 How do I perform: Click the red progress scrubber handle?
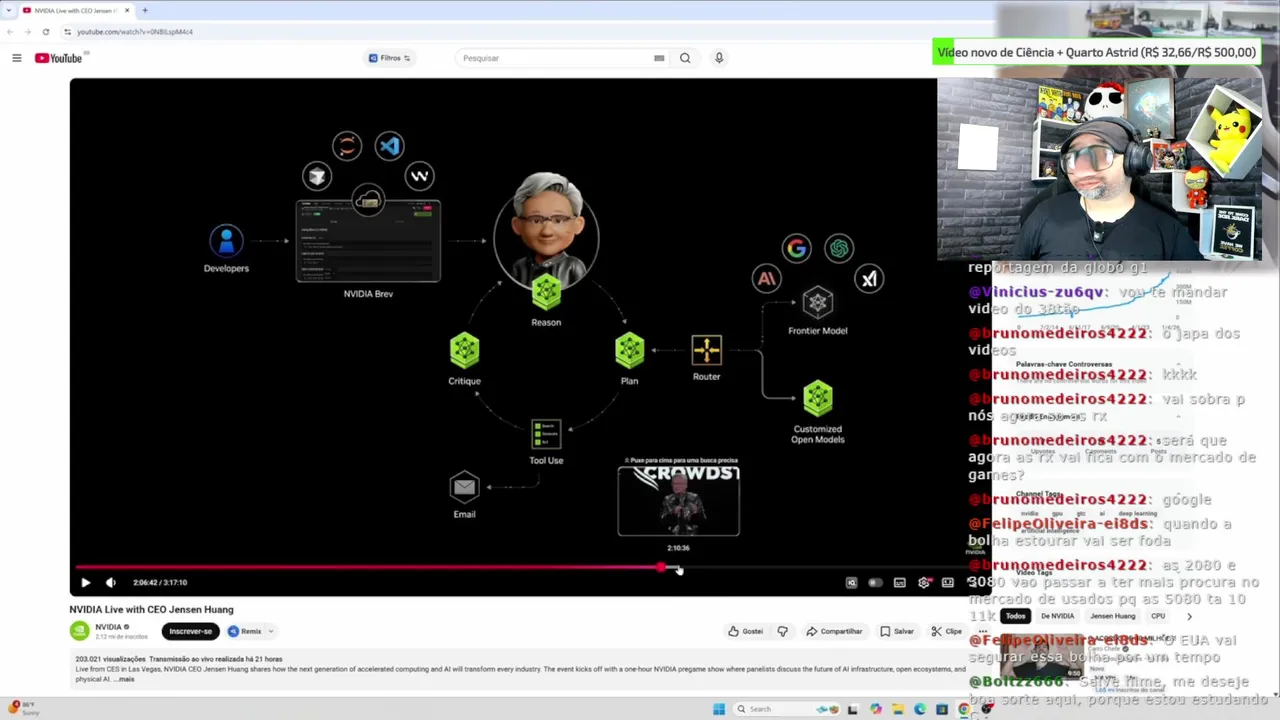tap(661, 568)
